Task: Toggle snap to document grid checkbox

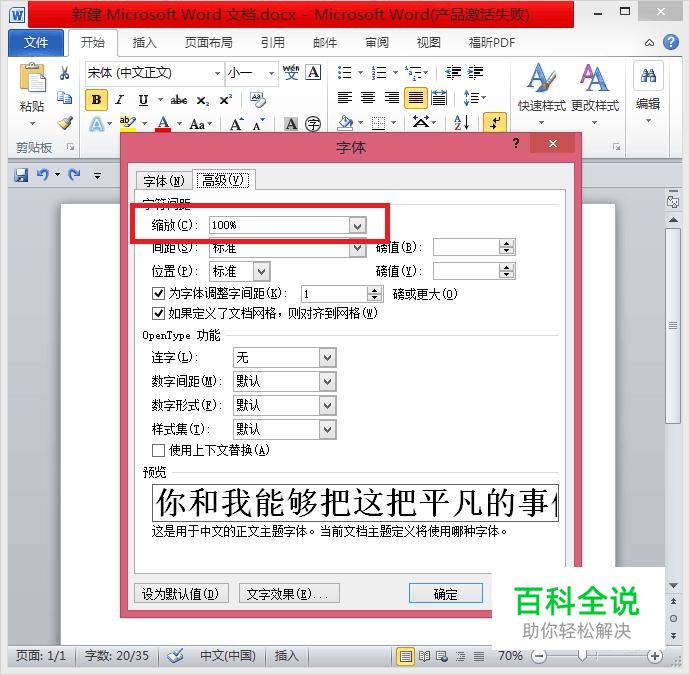Action: [x=158, y=313]
